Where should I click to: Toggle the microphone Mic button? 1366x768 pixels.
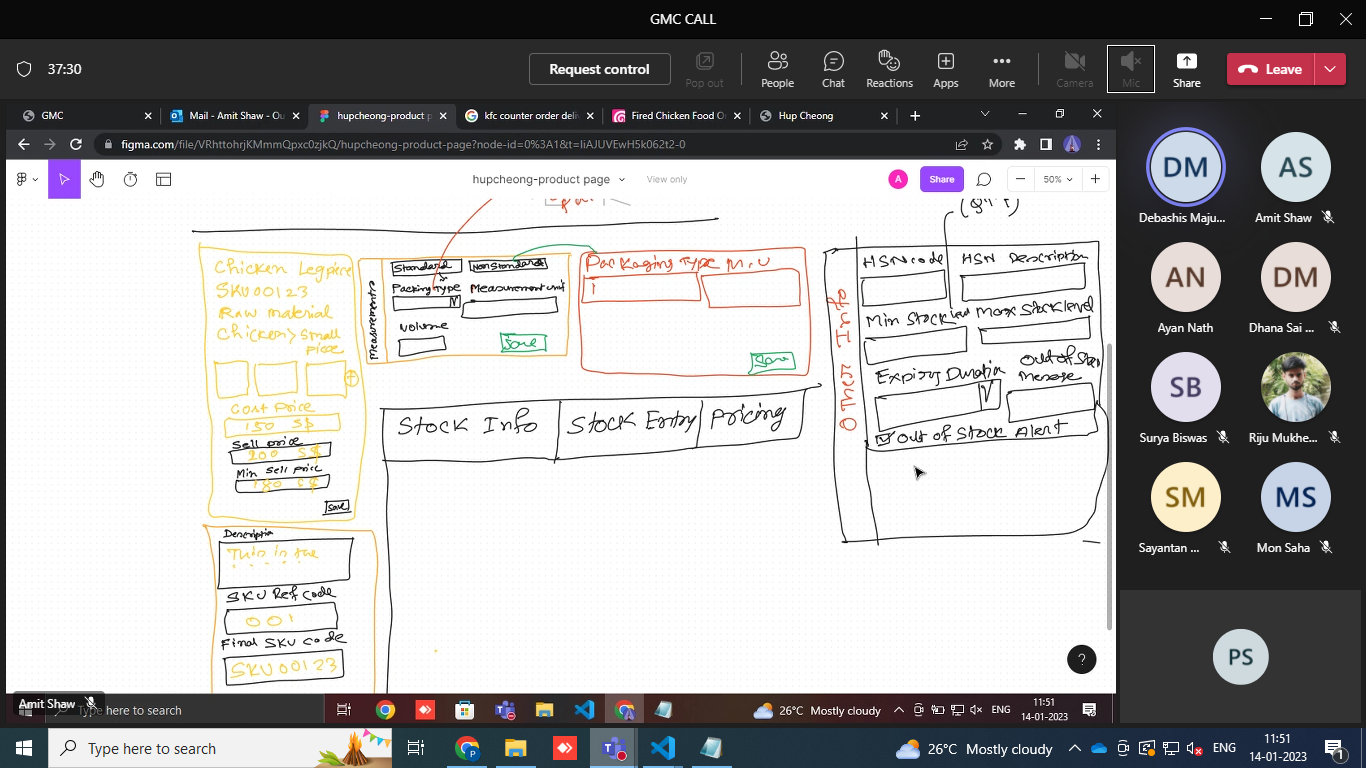[x=1130, y=69]
